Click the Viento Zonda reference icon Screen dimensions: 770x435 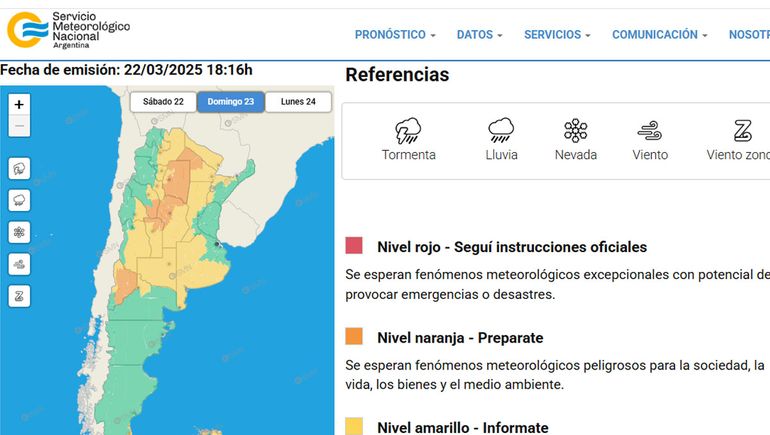click(x=741, y=131)
